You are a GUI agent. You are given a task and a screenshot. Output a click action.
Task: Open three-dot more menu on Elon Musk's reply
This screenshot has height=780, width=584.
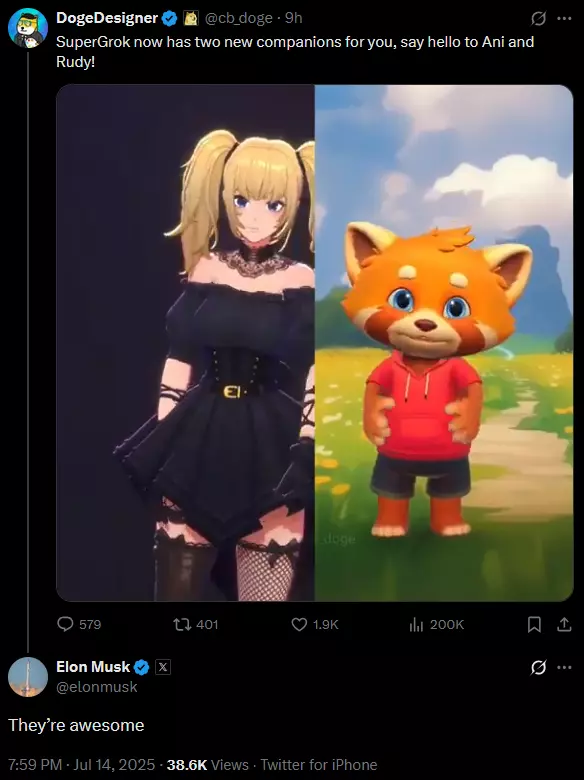tap(564, 667)
